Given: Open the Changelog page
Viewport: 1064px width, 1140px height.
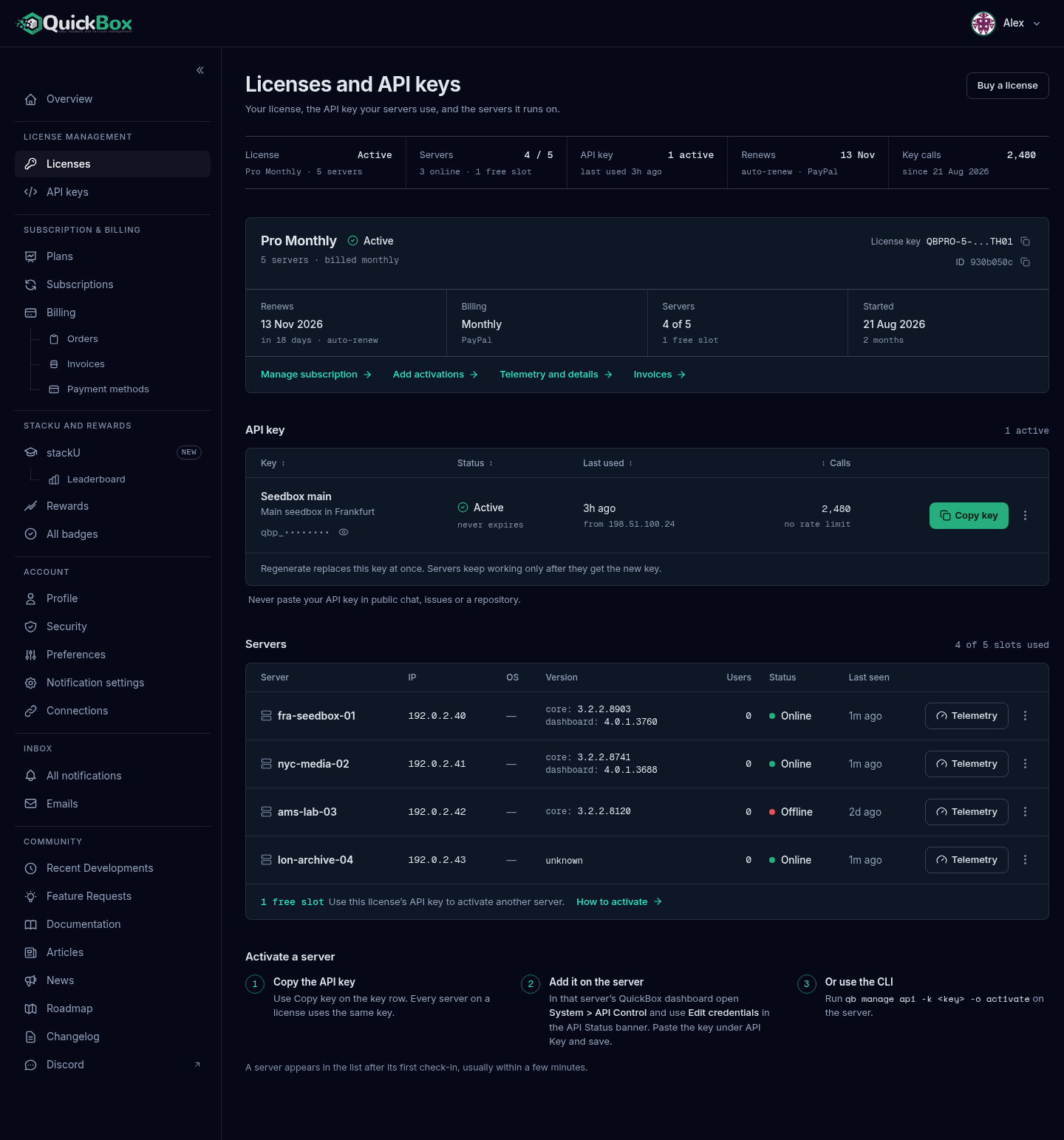Looking at the screenshot, I should (x=112, y=1037).
